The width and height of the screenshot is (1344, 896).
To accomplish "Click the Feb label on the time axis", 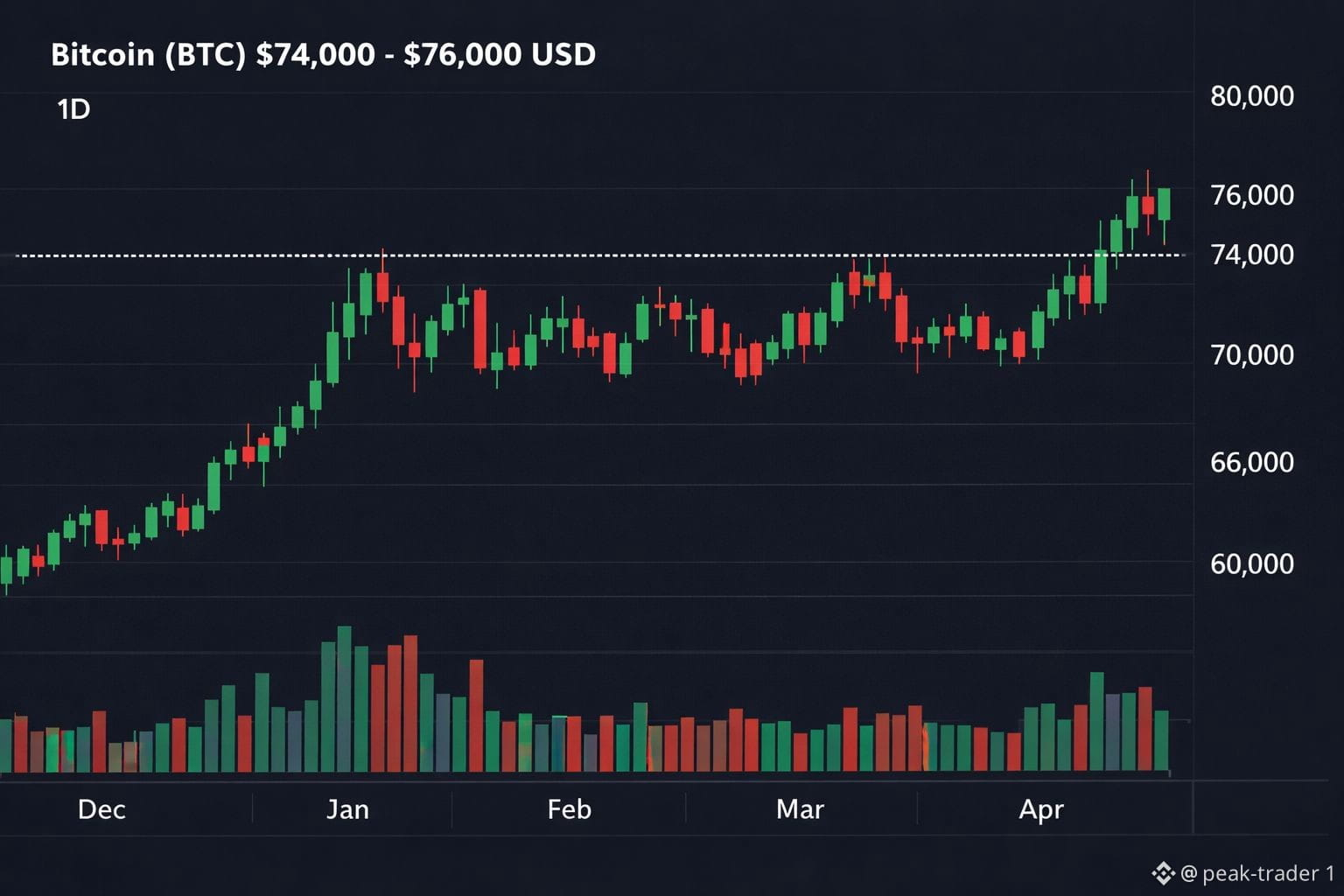I will [x=569, y=809].
